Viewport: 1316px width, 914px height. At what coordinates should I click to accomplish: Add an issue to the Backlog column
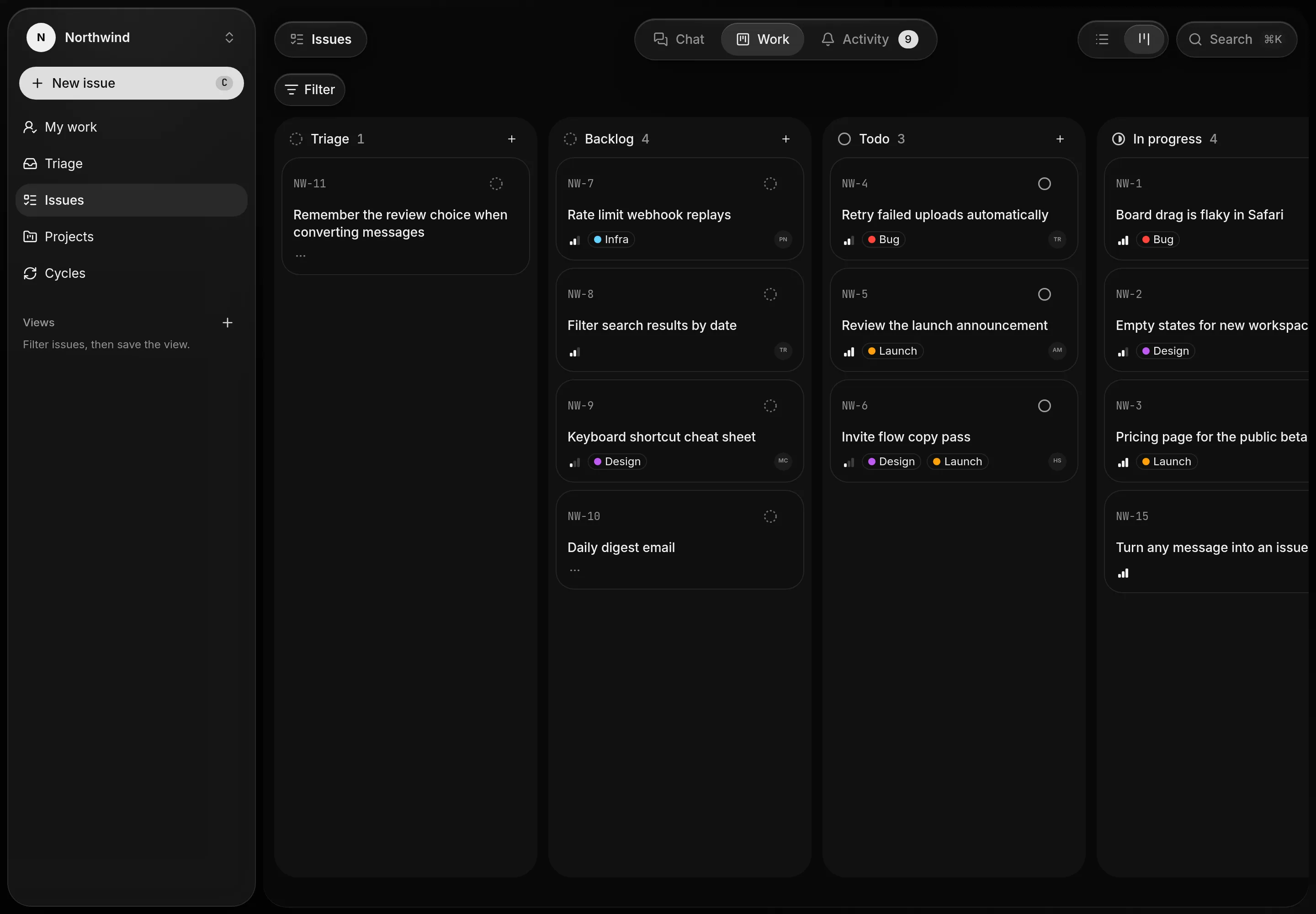tap(785, 138)
